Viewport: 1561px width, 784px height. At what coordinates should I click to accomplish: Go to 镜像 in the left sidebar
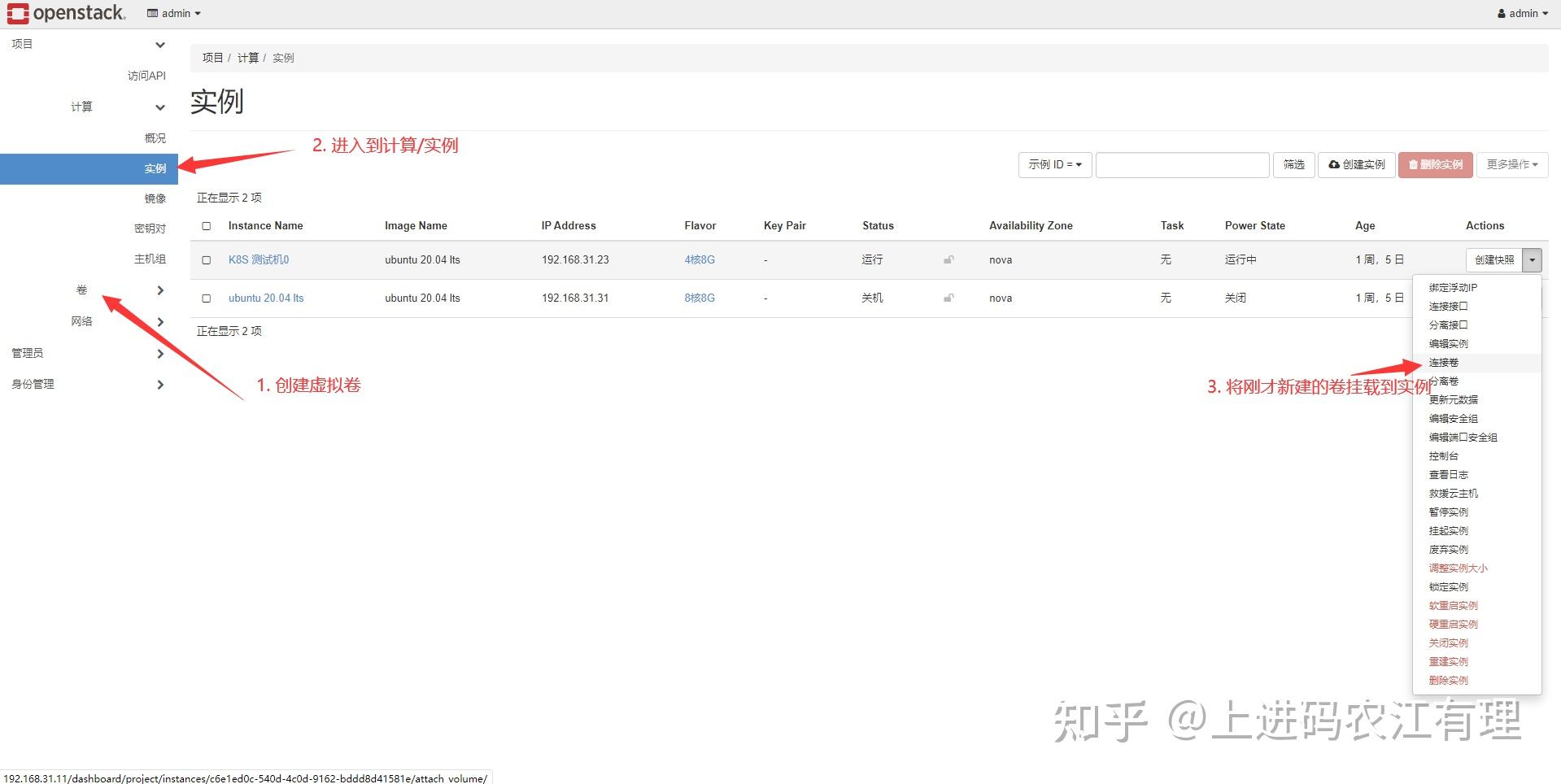[155, 198]
